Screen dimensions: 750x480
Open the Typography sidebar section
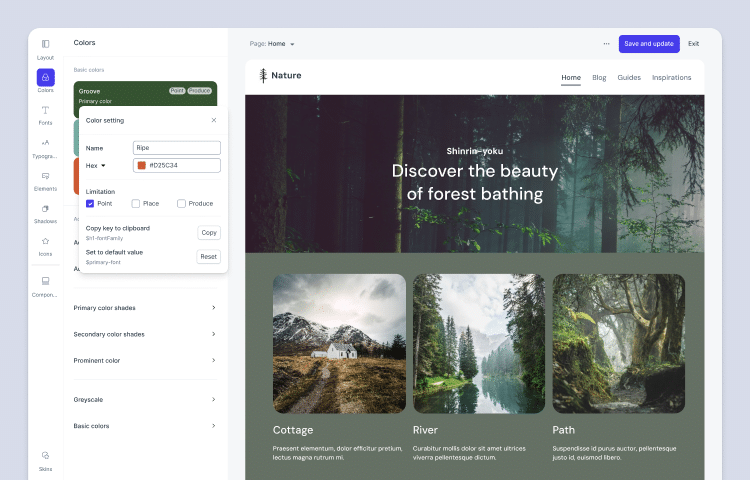click(45, 148)
